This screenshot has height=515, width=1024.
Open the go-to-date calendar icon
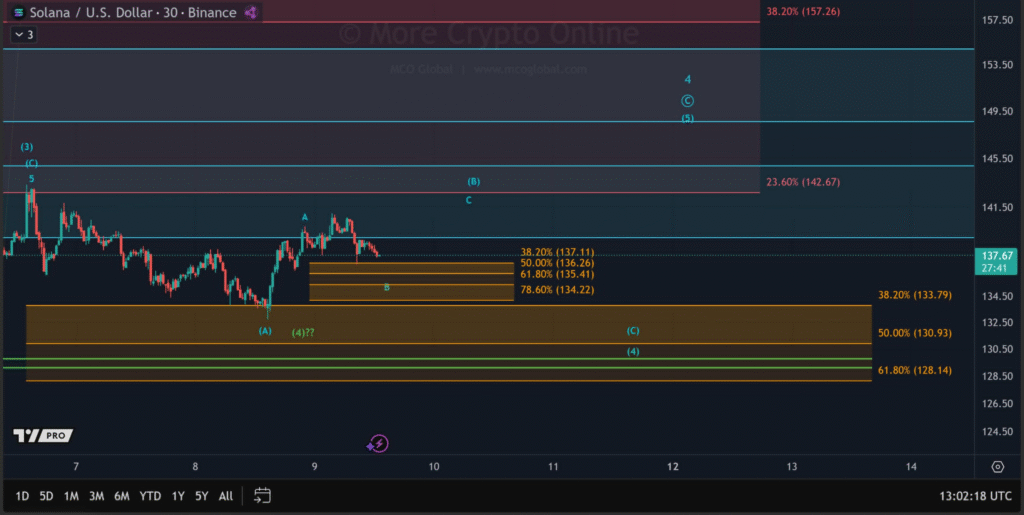(262, 495)
